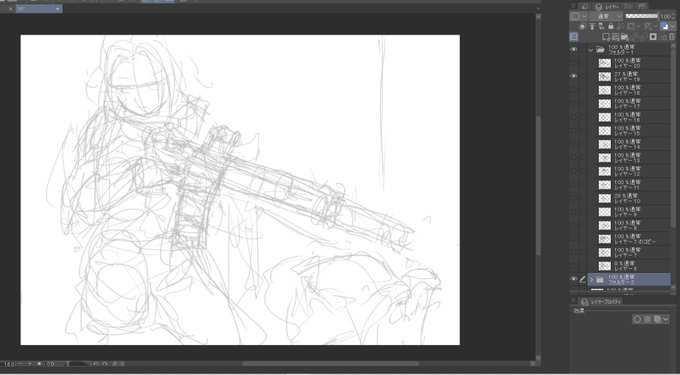Click the border effect icon in Layer Property
Viewport: 680px width, 375px height.
[x=638, y=319]
